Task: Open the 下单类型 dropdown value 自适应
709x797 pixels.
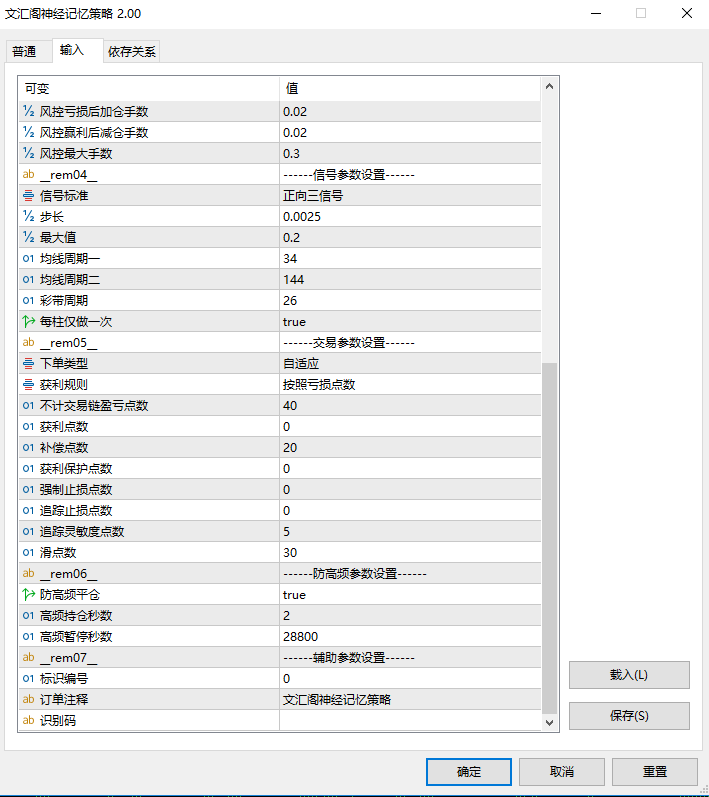Action: (x=409, y=364)
